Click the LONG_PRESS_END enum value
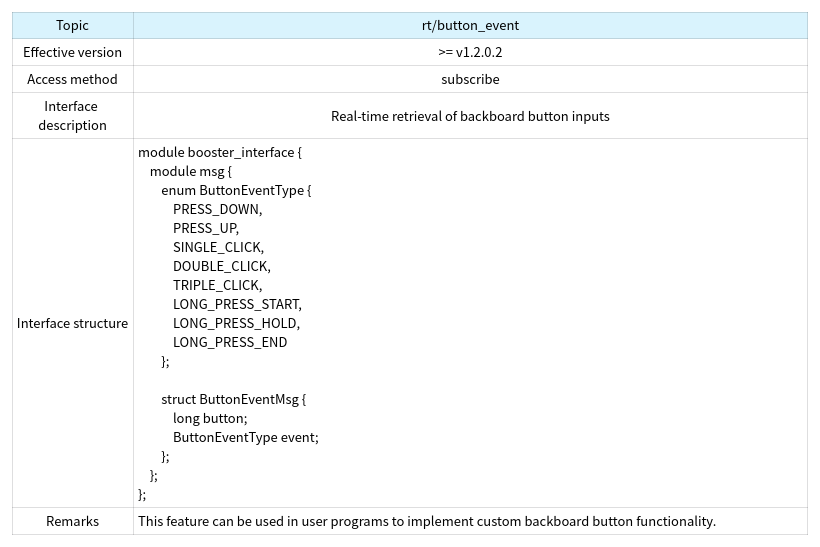 coord(230,342)
